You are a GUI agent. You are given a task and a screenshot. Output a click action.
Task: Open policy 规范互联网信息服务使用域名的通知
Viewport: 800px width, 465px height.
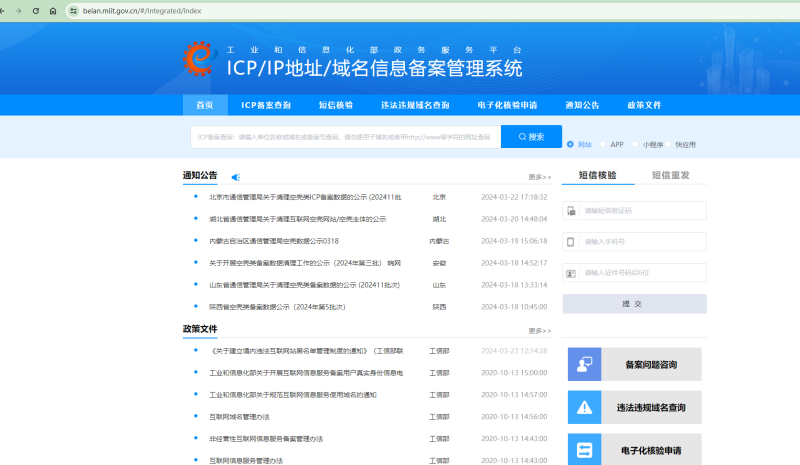pyautogui.click(x=292, y=395)
